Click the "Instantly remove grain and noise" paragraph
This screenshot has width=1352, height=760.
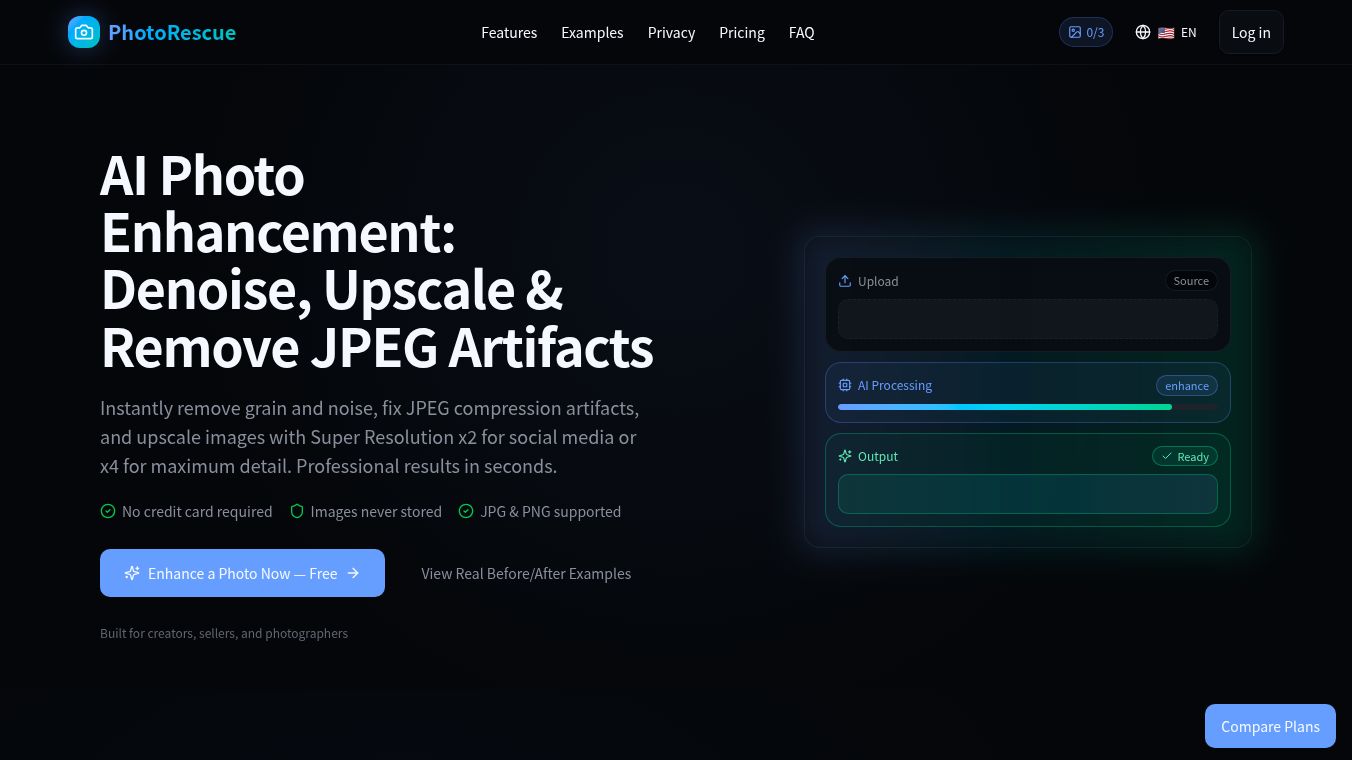(370, 437)
